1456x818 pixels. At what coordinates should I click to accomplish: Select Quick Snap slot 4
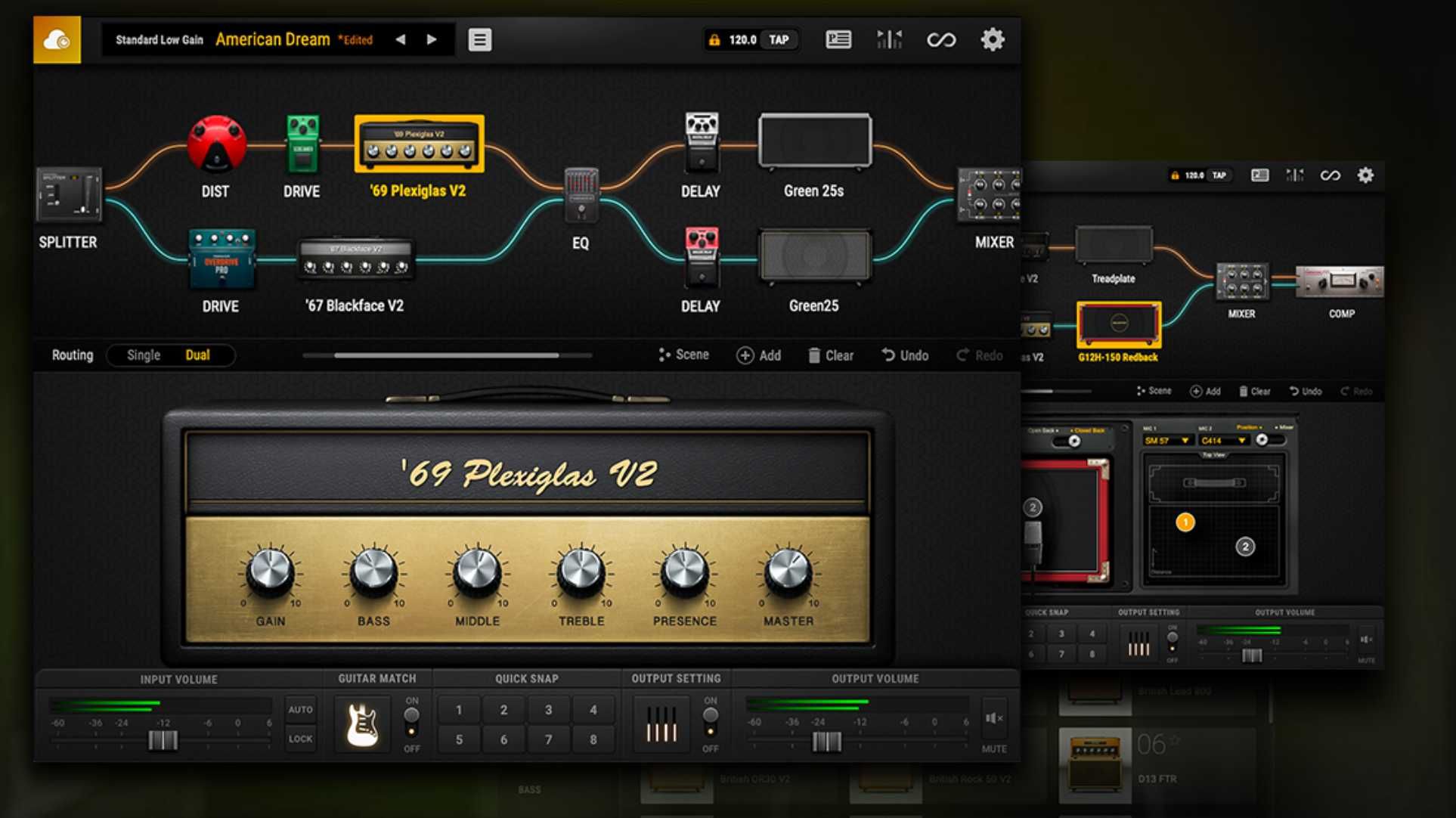pos(593,710)
